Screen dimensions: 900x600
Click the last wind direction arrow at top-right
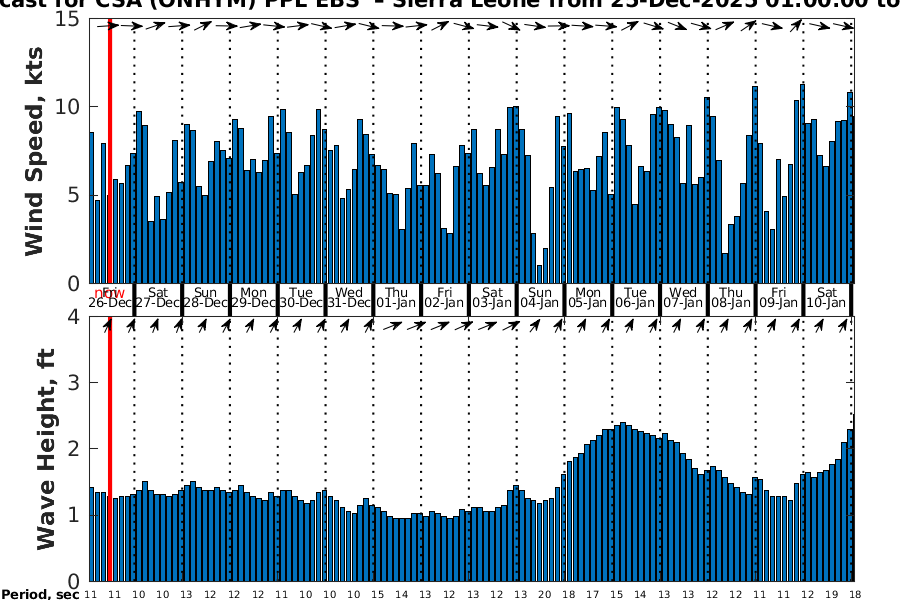coord(848,25)
